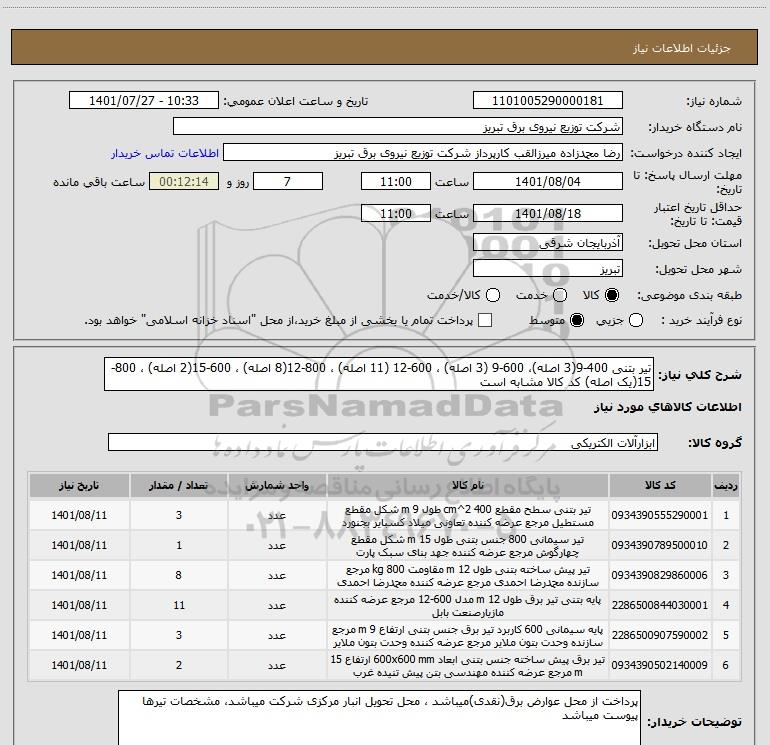The height and width of the screenshot is (745, 770).
Task: Click the announcement date field 1401/07/27 - 10:33
Action: (x=144, y=101)
